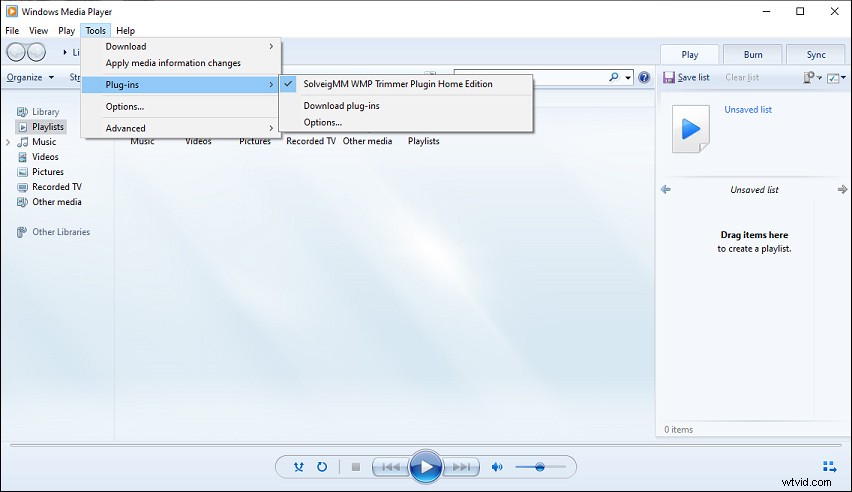The width and height of the screenshot is (852, 492).
Task: Open Options from the Tools menu
Action: (x=181, y=107)
